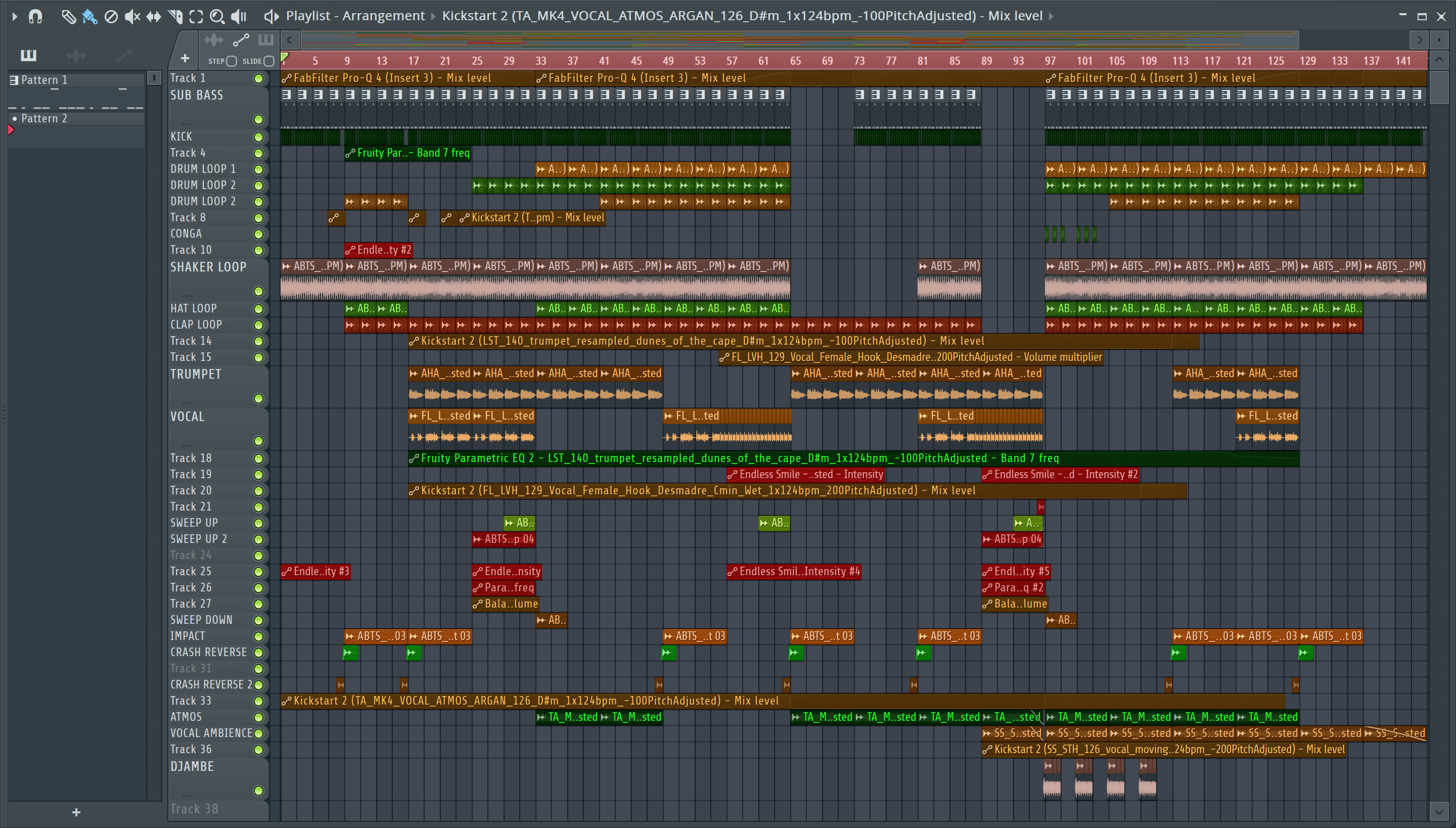This screenshot has width=1456, height=828.
Task: Select the Zoom magnifier tool
Action: point(217,16)
